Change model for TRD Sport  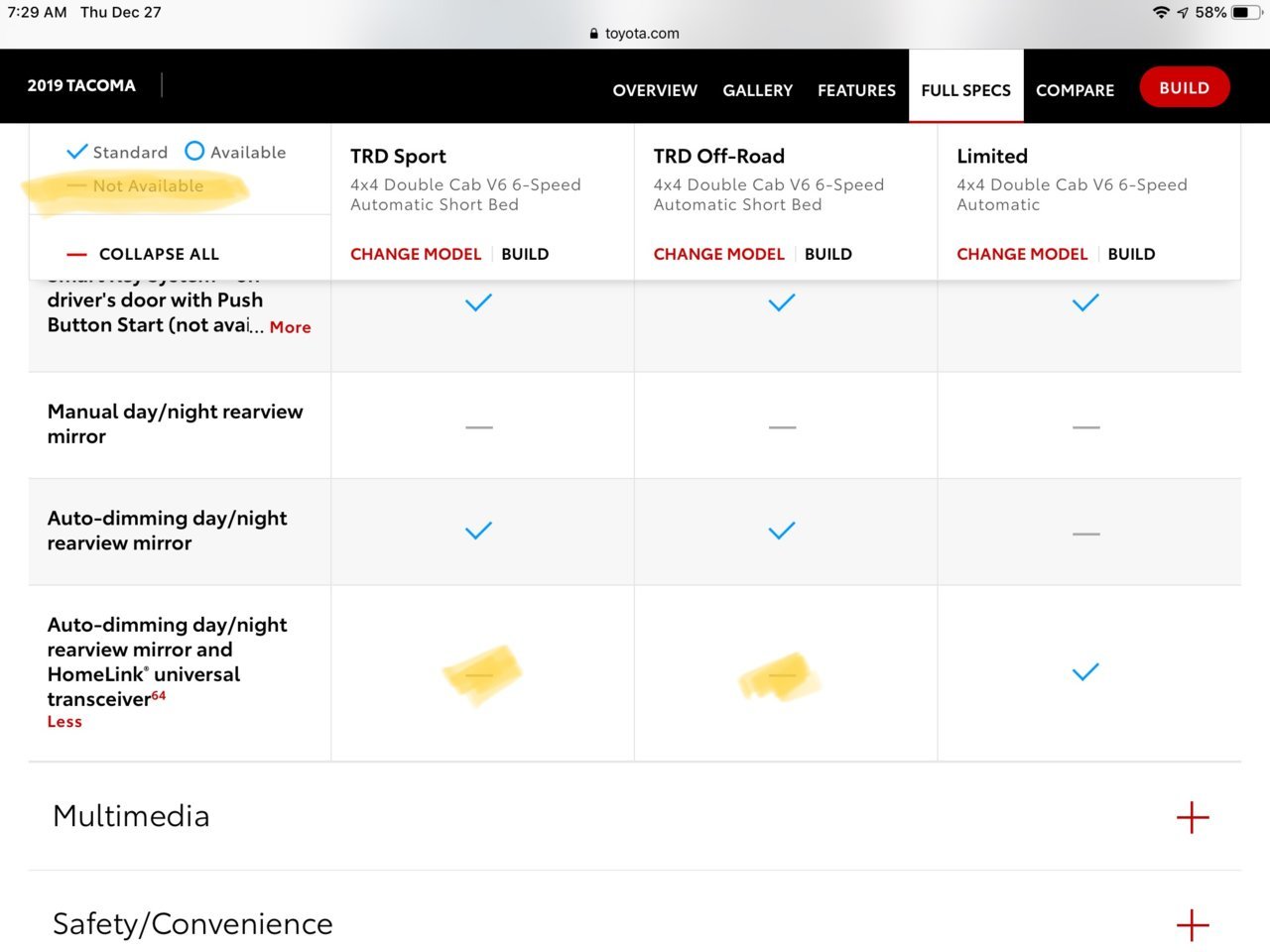point(416,254)
